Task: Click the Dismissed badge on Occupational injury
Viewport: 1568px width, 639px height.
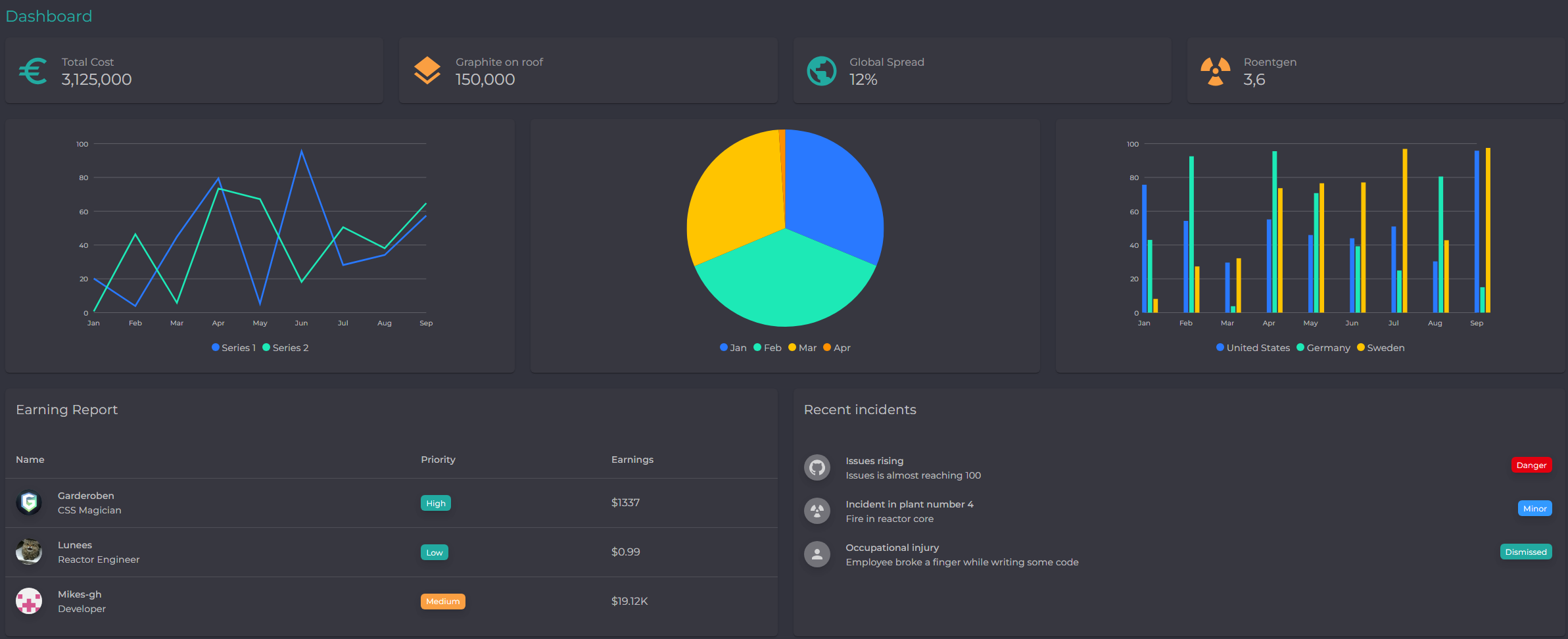Action: [1525, 552]
